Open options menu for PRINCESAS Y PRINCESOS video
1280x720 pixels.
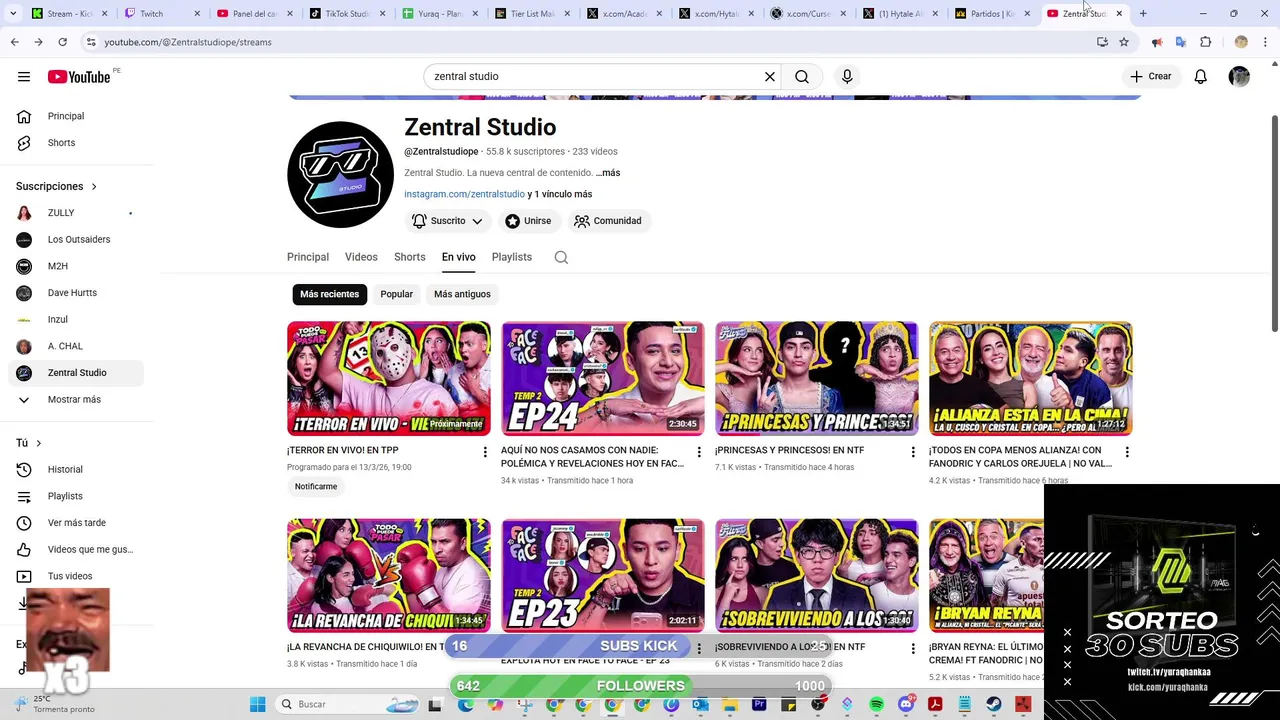pyautogui.click(x=912, y=453)
